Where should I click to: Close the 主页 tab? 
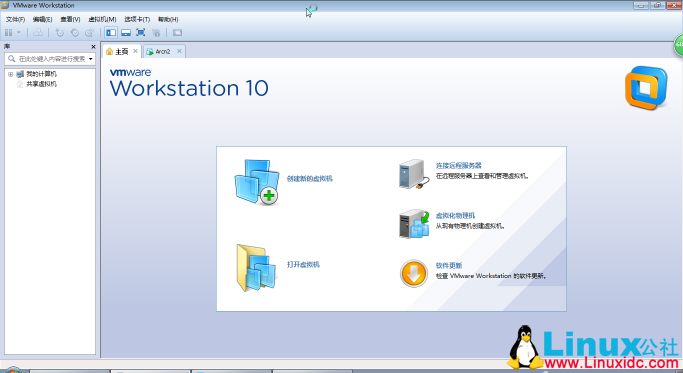(x=135, y=51)
